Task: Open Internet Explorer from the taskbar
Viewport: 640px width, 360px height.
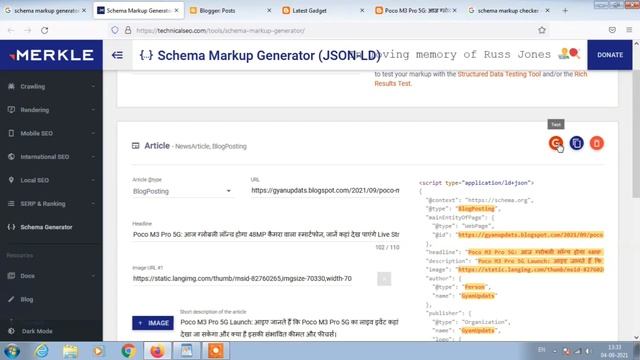Action: 42,351
